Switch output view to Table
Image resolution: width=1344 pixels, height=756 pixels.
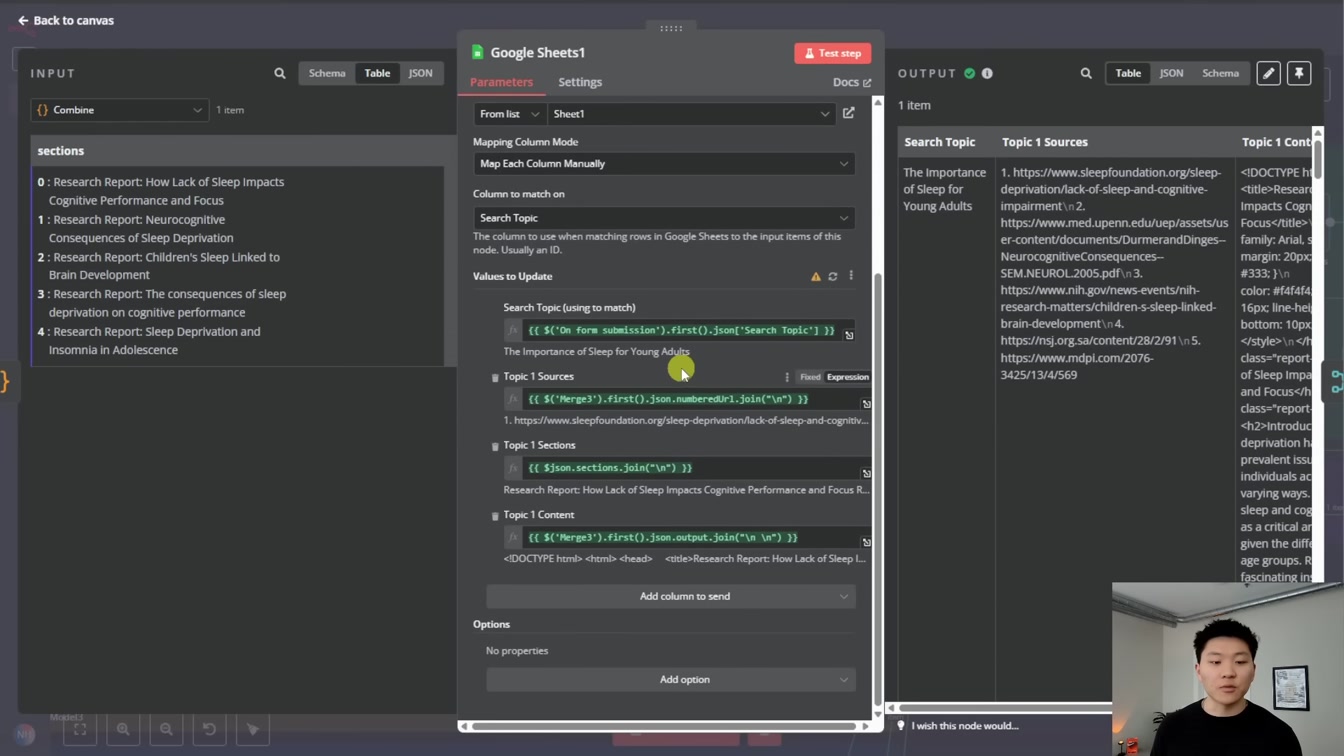pyautogui.click(x=1128, y=73)
